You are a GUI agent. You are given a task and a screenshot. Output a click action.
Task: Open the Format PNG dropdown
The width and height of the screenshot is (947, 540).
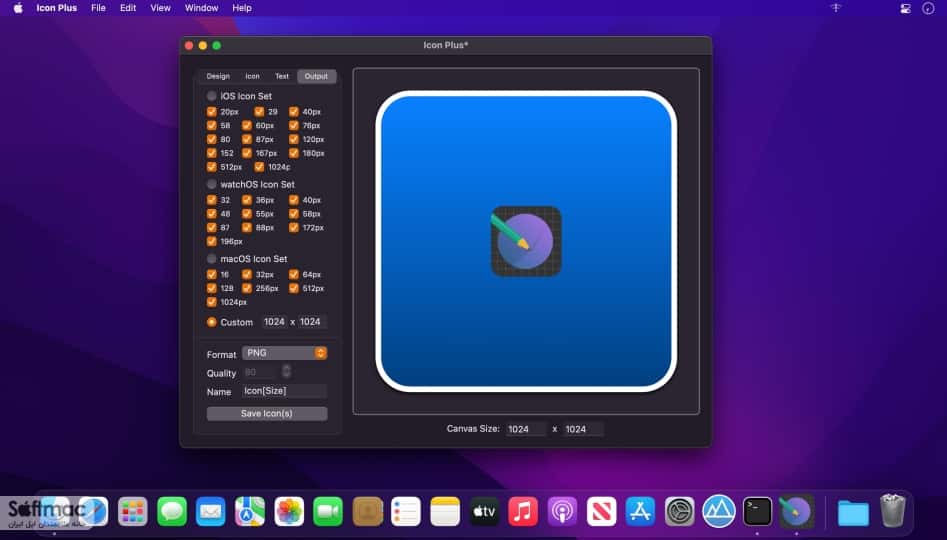click(284, 353)
